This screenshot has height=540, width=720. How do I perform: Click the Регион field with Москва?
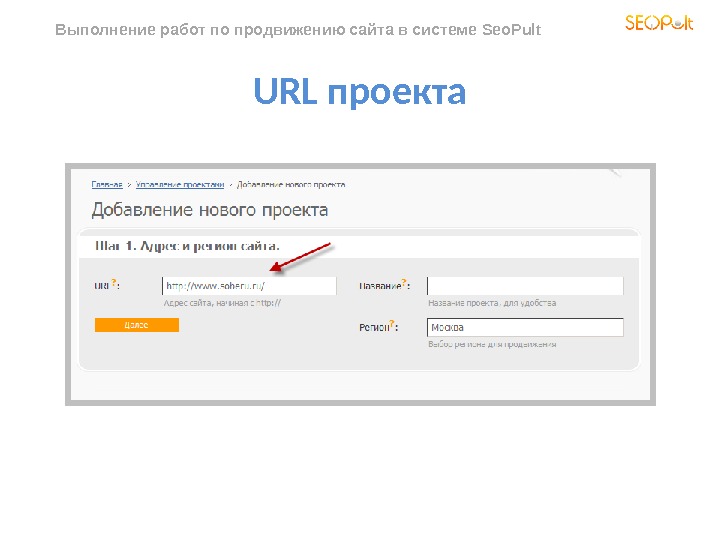coord(525,327)
